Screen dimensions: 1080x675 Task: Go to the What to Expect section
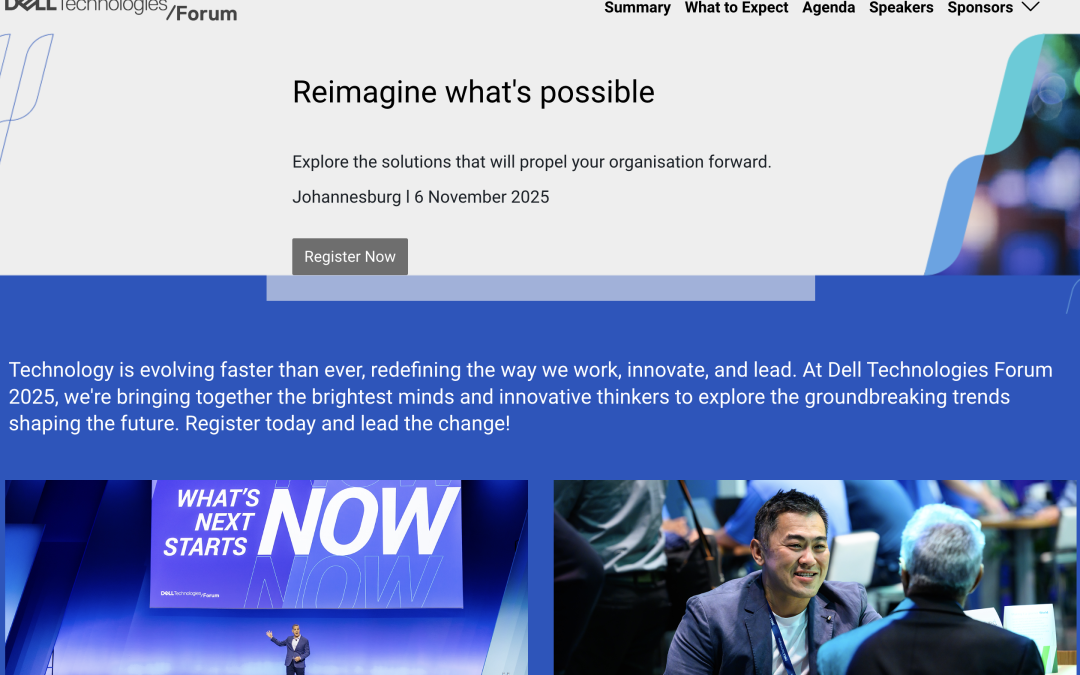[x=736, y=8]
